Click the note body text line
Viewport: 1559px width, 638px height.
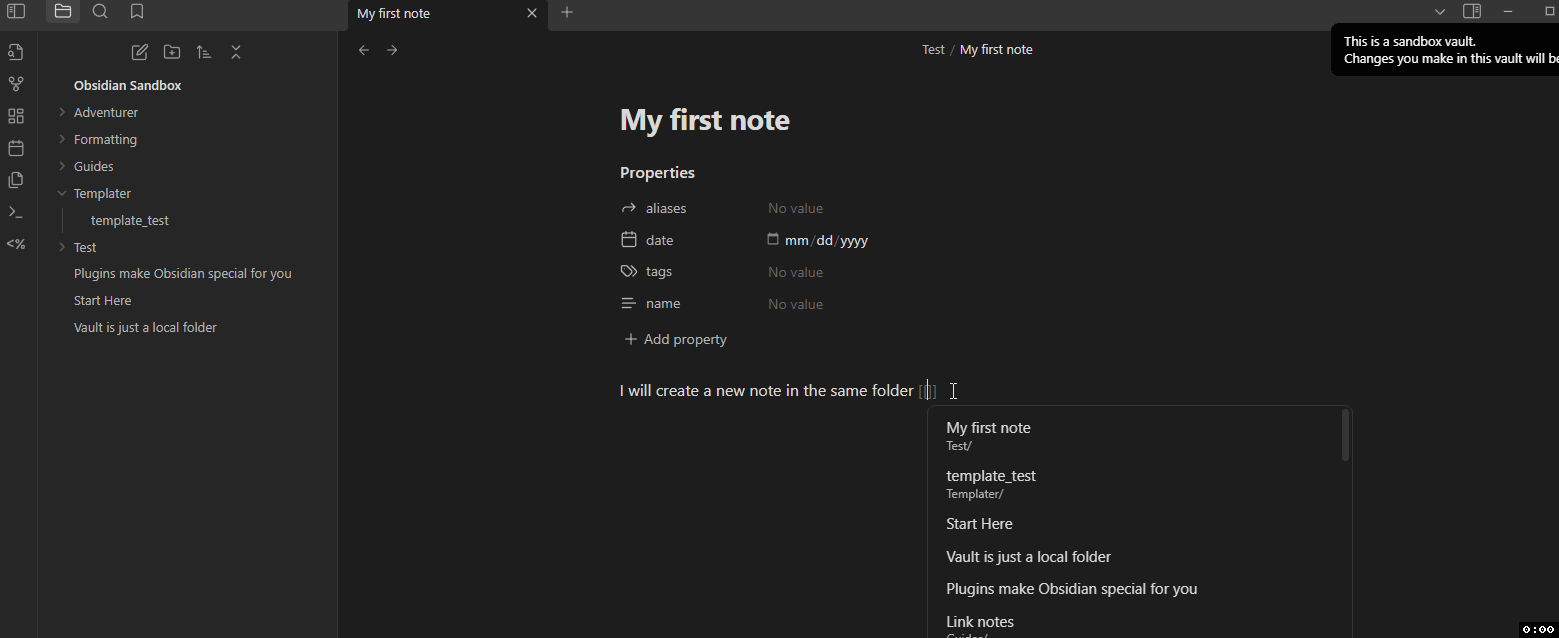coord(778,391)
